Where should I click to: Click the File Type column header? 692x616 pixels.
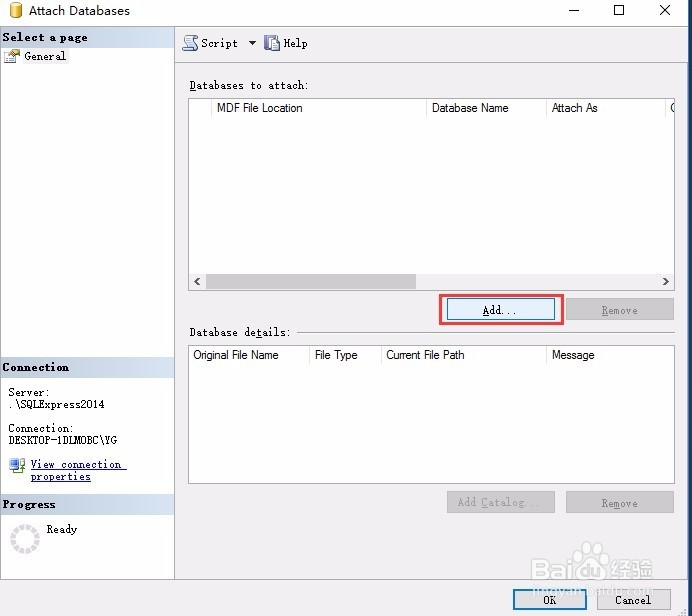[x=345, y=355]
